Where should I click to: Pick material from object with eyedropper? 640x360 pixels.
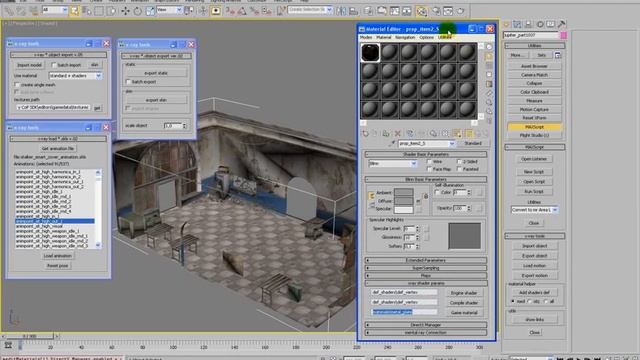pos(392,143)
